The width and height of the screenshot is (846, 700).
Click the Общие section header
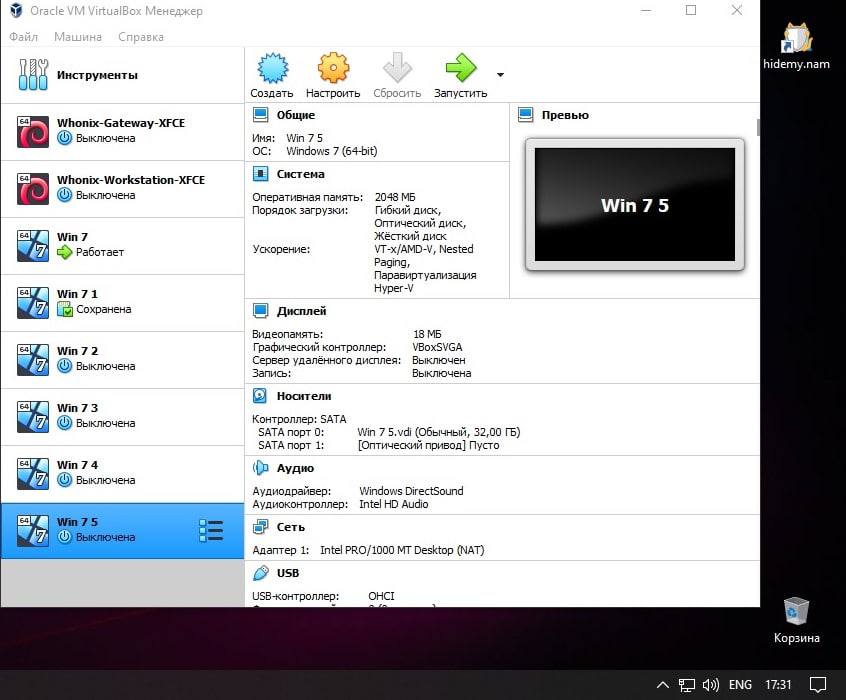click(296, 115)
